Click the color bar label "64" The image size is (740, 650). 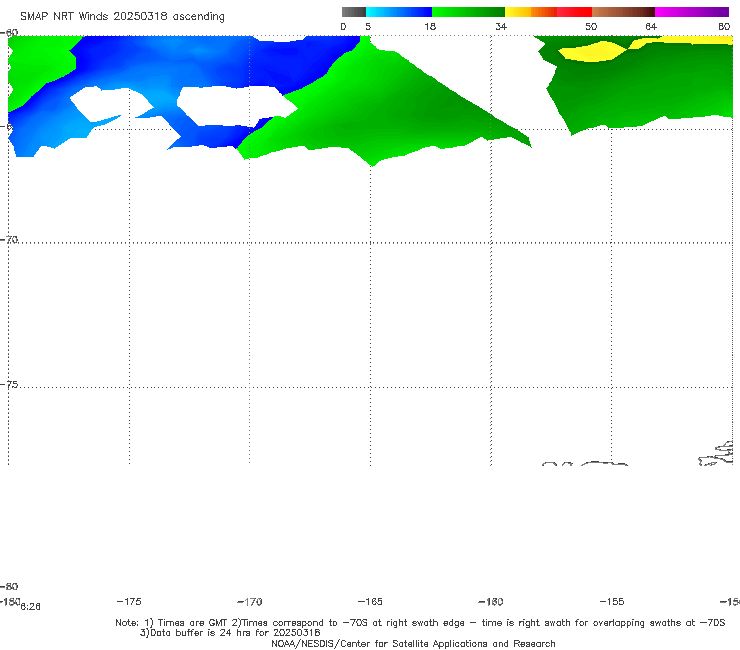coord(651,27)
